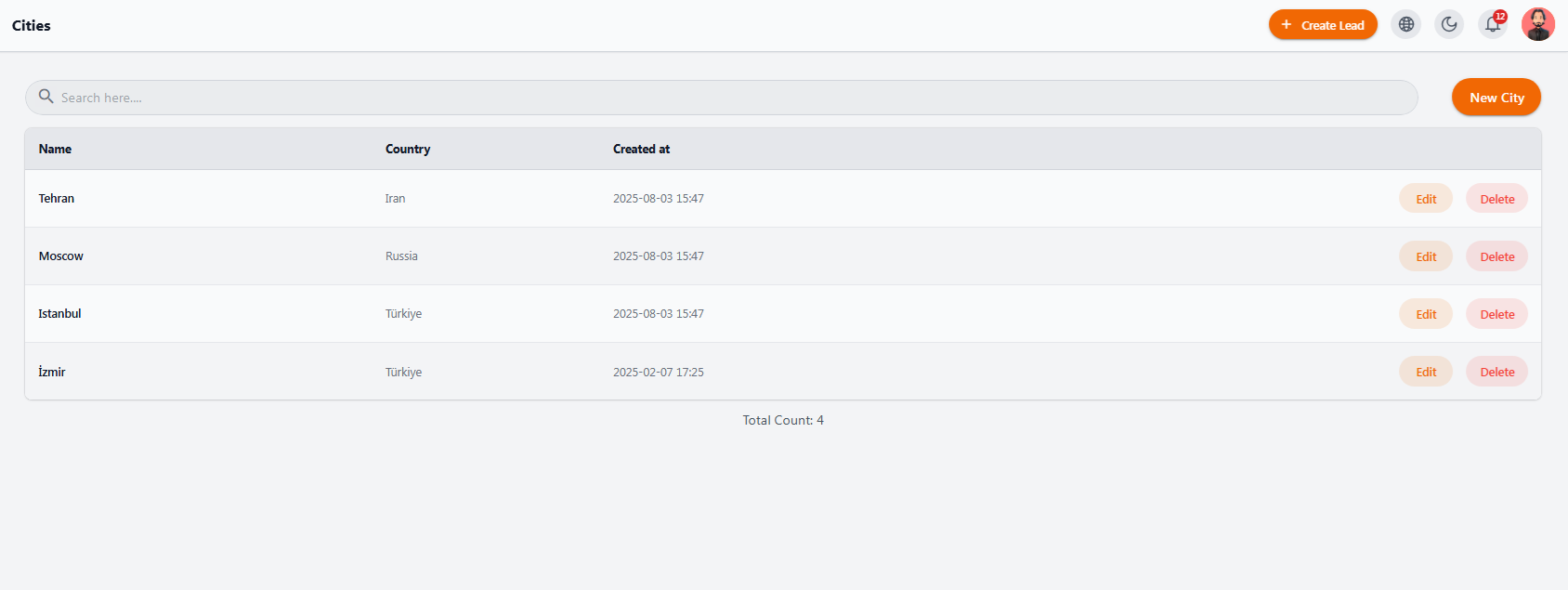The image size is (1568, 590).
Task: Delete the İzmir city row
Action: (1496, 372)
